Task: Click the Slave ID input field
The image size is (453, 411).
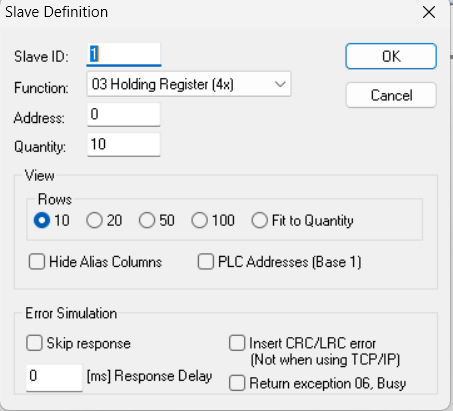Action: click(124, 54)
